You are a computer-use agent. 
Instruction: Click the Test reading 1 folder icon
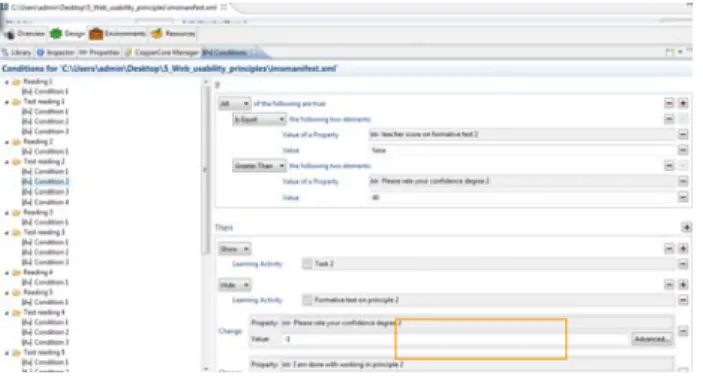tap(17, 102)
